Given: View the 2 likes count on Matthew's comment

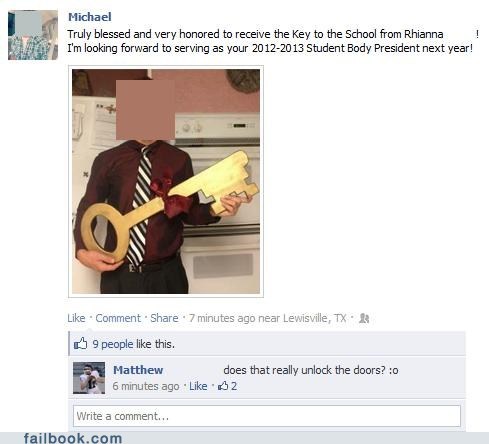Looking at the screenshot, I should coord(234,386).
